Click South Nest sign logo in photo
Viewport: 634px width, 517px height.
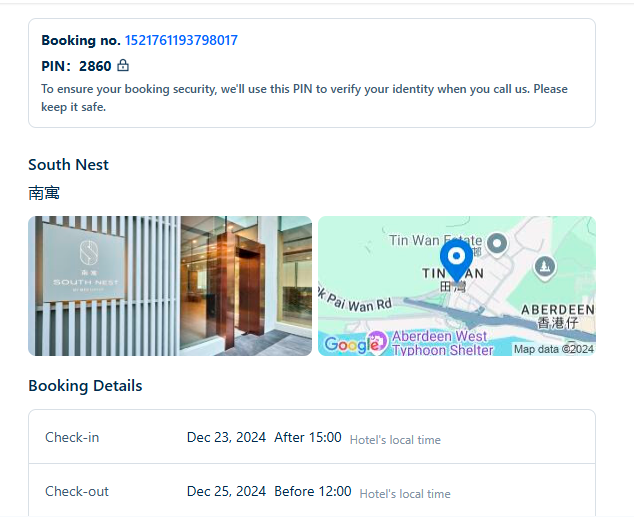point(89,252)
